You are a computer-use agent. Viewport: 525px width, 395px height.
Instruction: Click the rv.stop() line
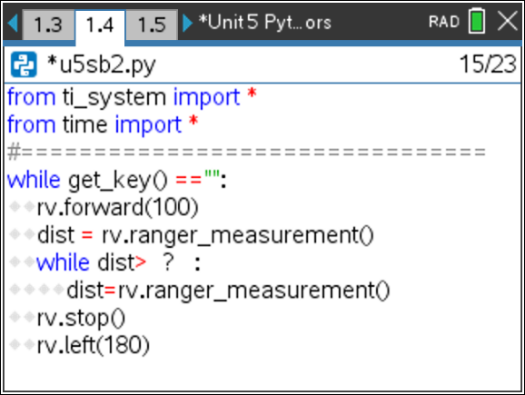click(x=81, y=318)
